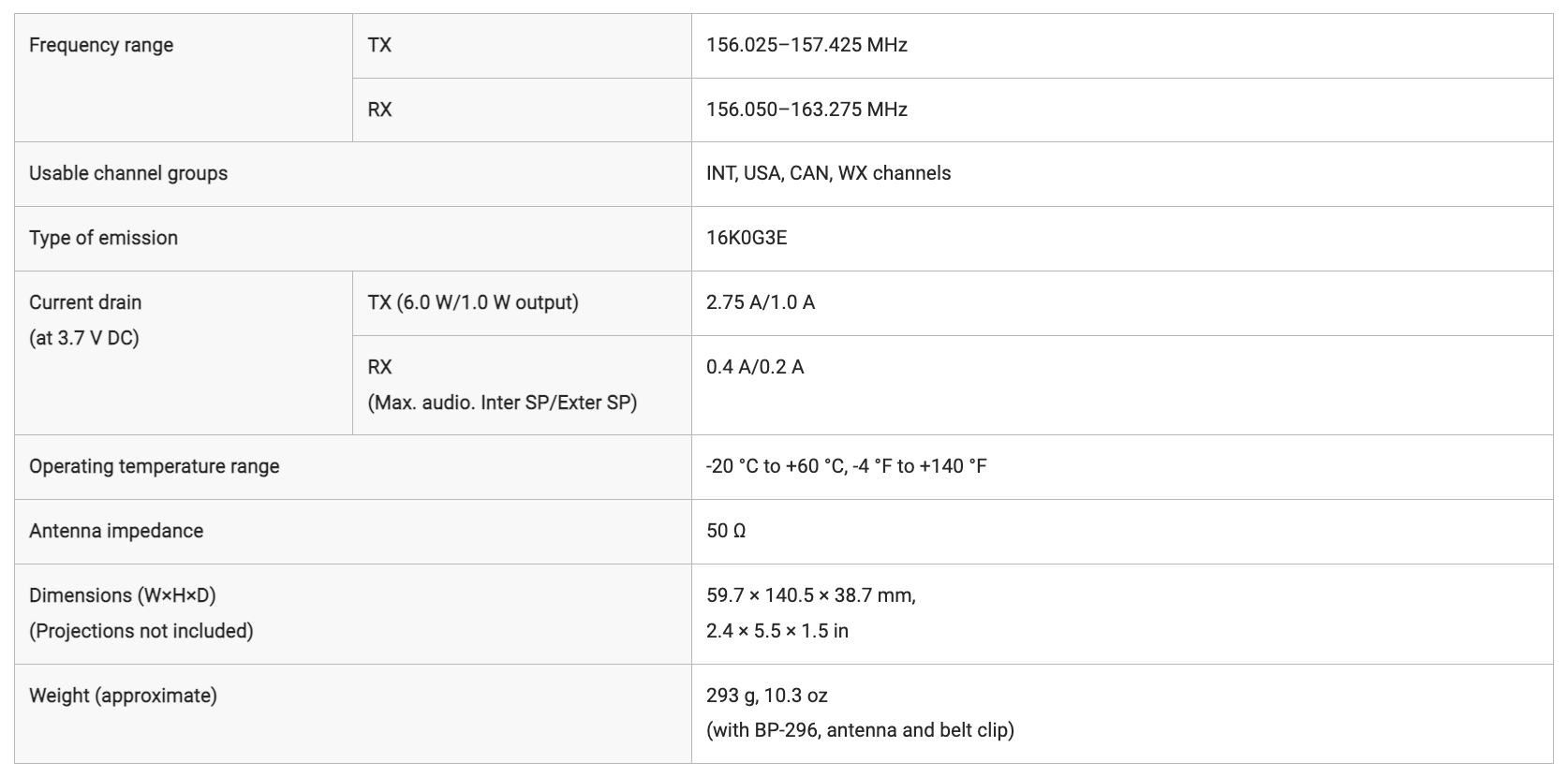1568x777 pixels.
Task: Click the Frequency range row label
Action: 101,45
